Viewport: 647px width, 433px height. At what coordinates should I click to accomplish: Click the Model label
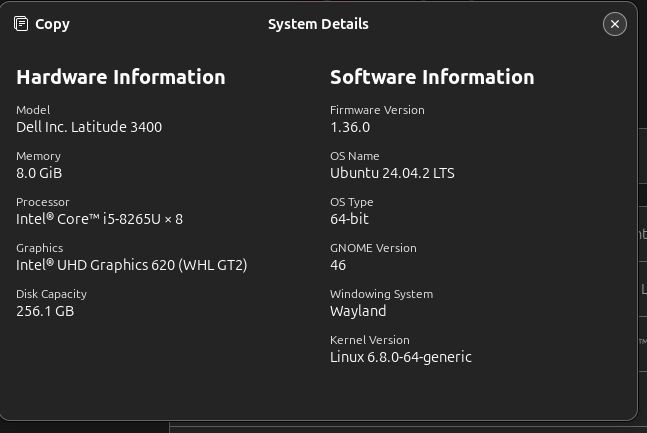[x=33, y=110]
